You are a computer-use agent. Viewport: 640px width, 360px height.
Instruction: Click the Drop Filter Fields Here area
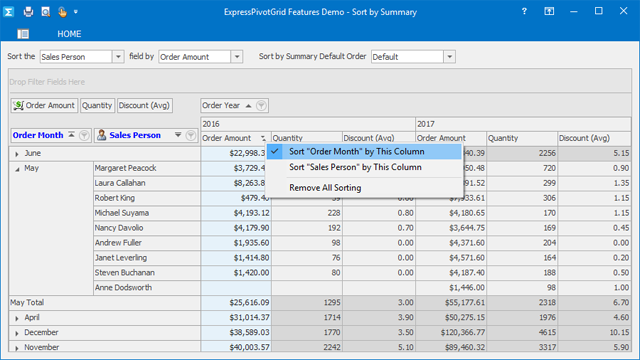(x=320, y=82)
